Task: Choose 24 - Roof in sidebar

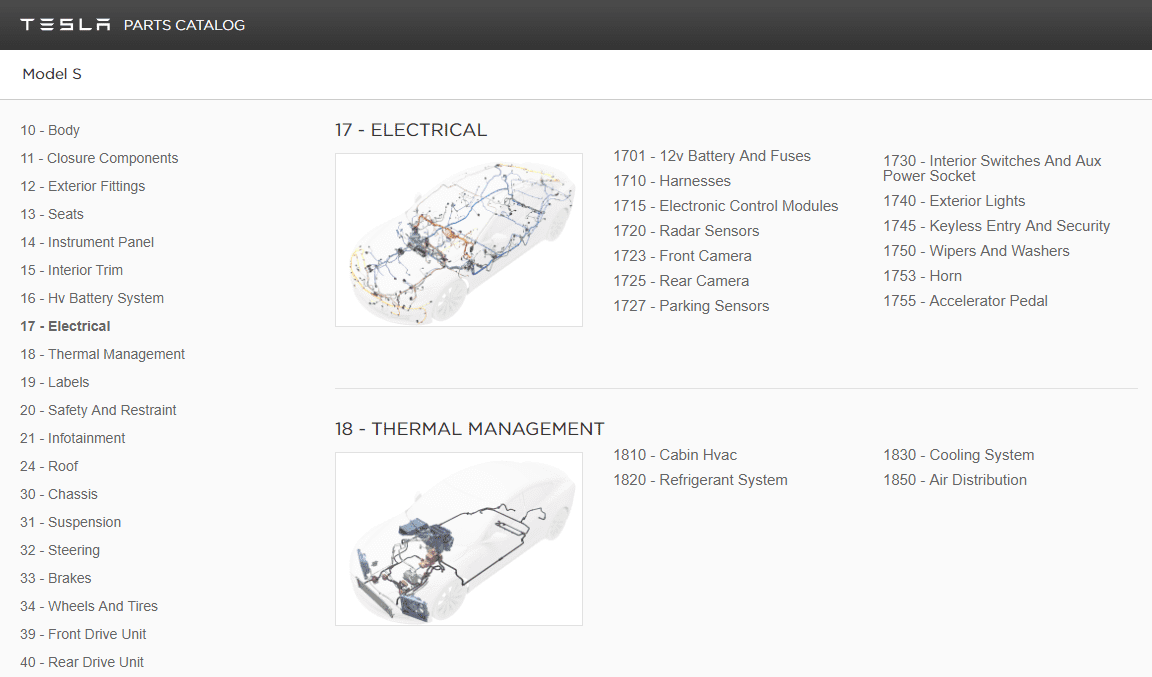Action: [49, 465]
